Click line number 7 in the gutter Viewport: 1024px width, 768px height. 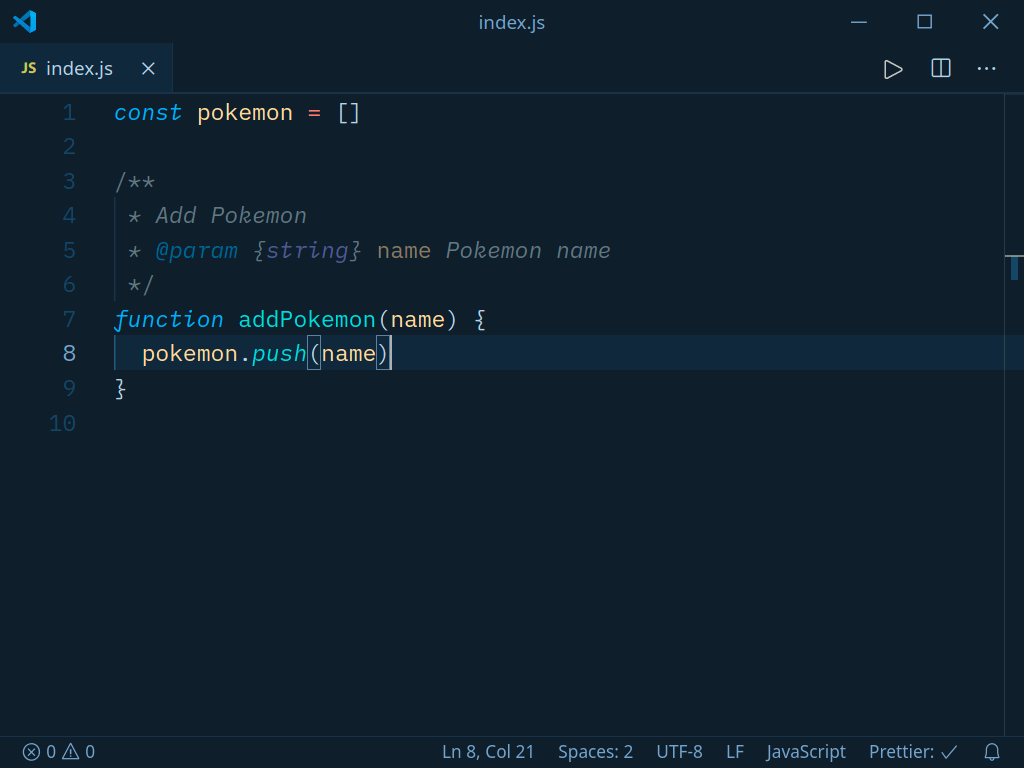coord(69,319)
